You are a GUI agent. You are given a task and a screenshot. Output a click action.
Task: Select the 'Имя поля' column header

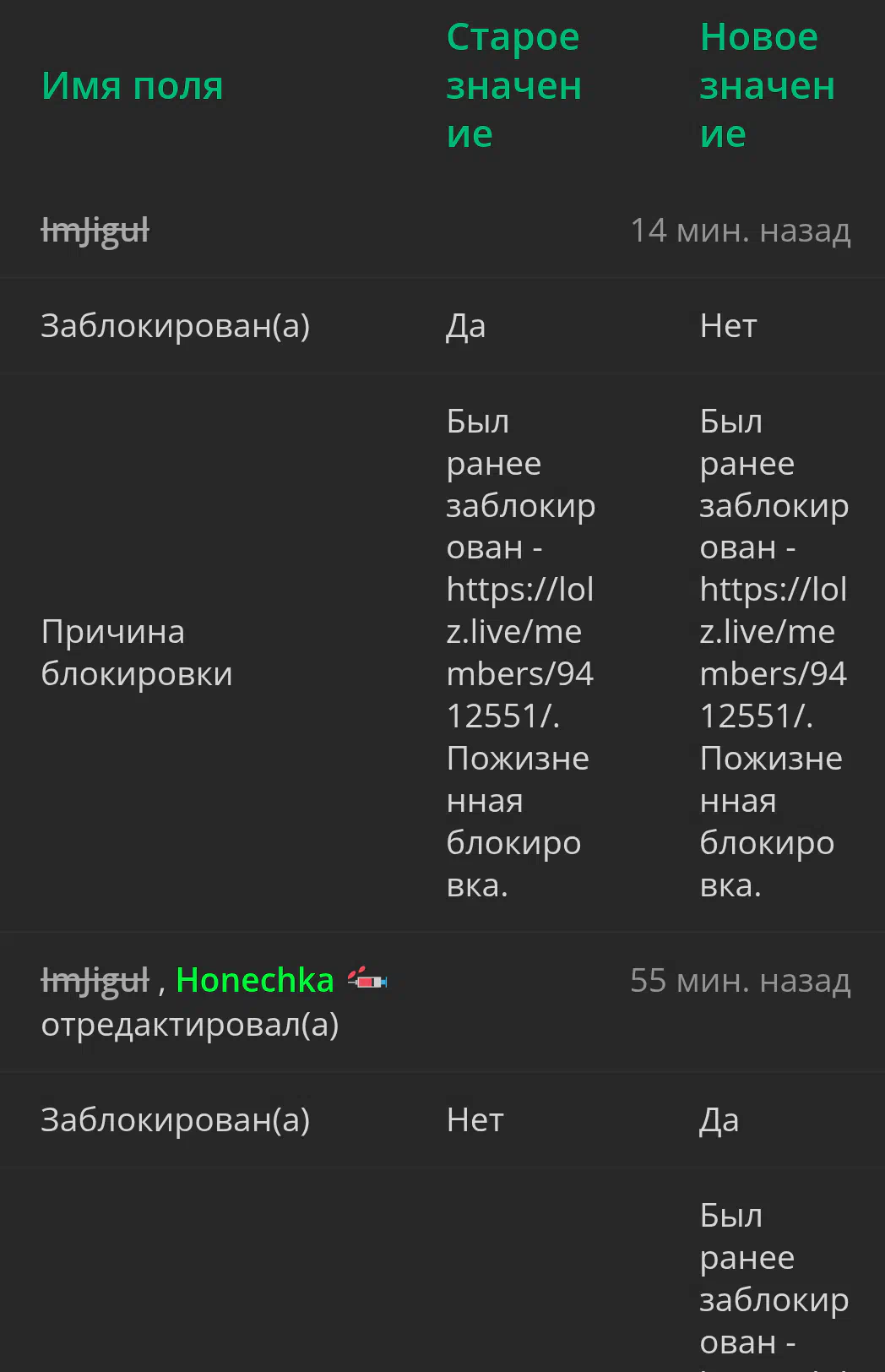coord(133,85)
